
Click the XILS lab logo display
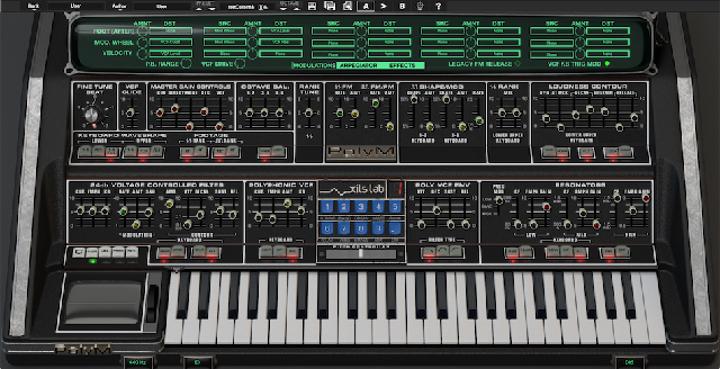click(x=353, y=189)
